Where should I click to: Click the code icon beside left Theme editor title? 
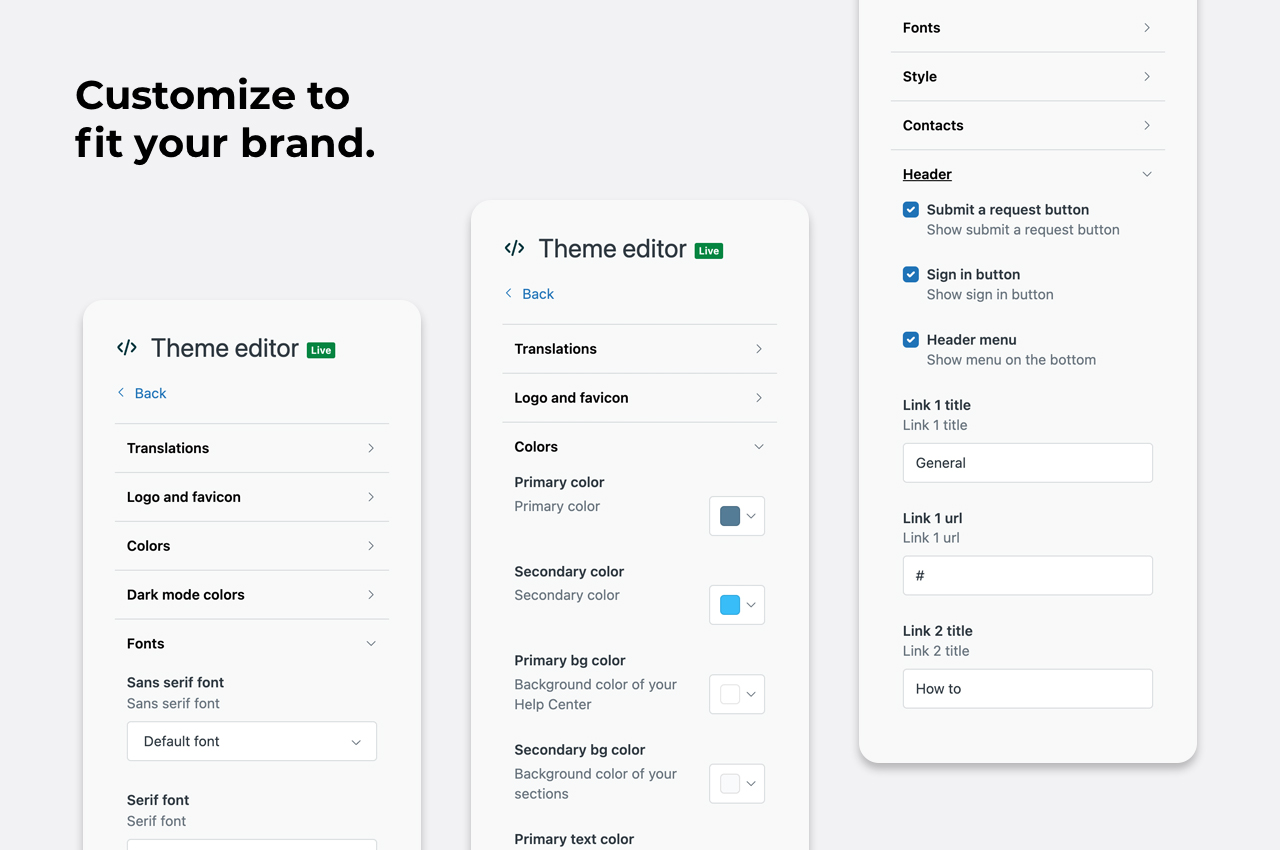click(x=127, y=348)
